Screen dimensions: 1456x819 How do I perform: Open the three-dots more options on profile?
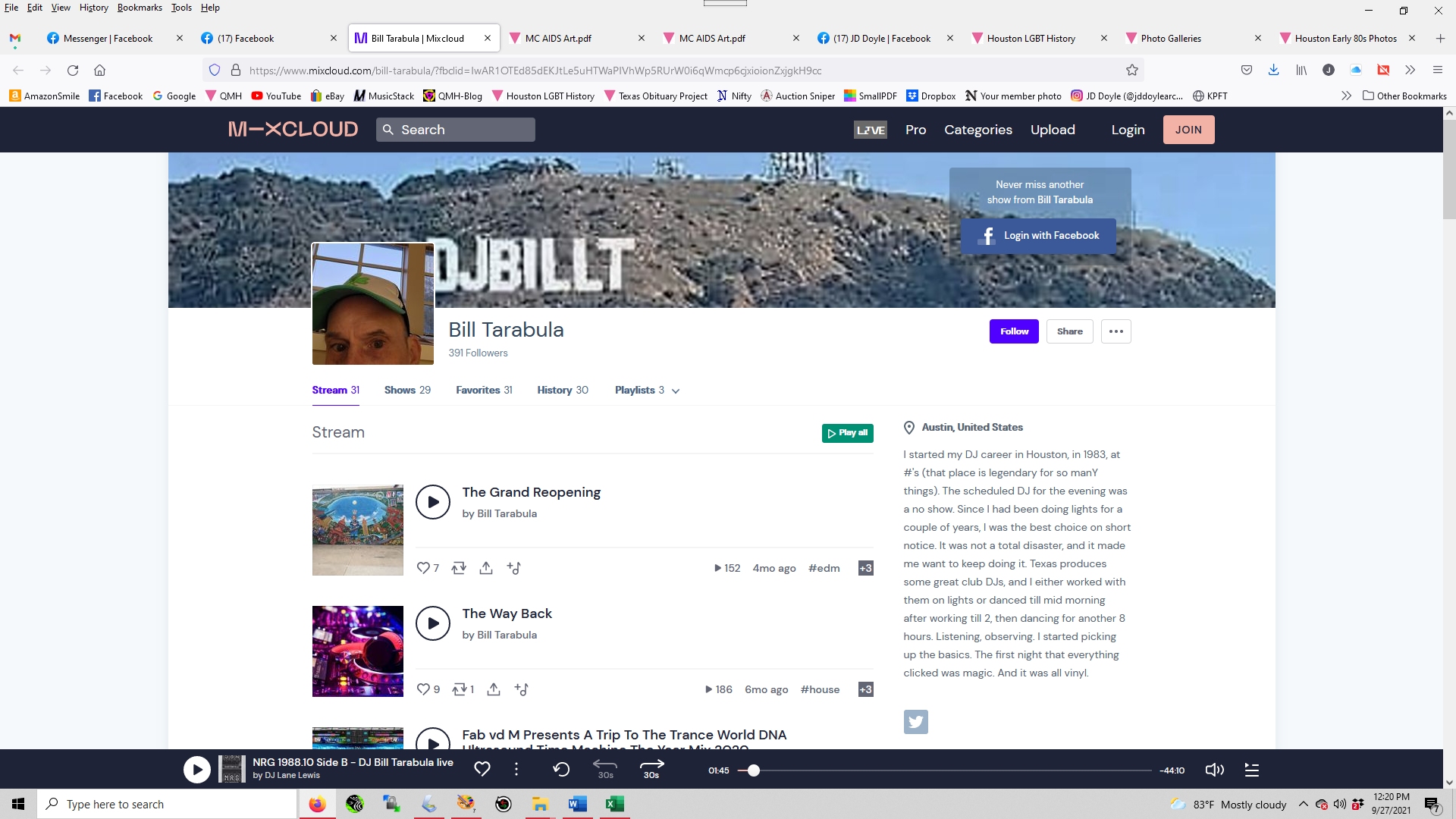tap(1116, 331)
